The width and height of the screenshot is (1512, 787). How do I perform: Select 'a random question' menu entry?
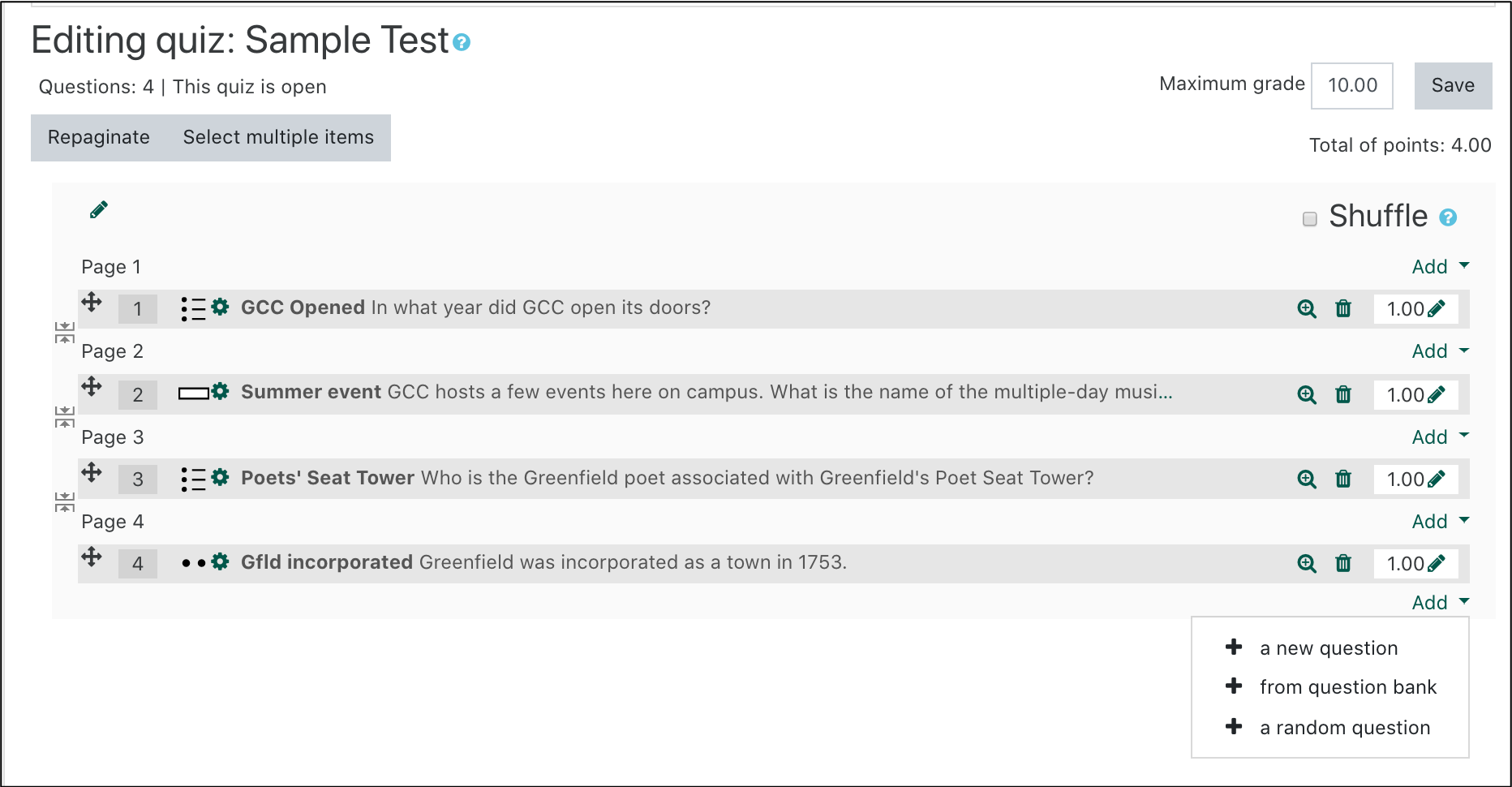pos(1344,727)
